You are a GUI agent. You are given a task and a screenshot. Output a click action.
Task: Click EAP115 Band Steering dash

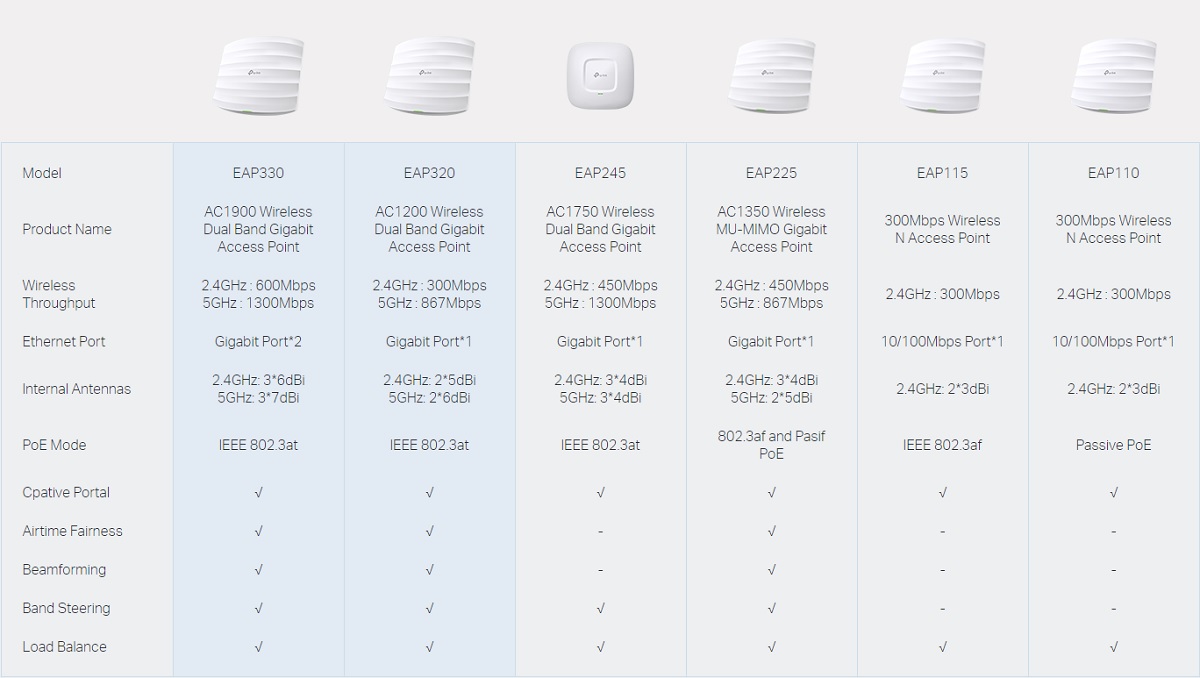[942, 609]
